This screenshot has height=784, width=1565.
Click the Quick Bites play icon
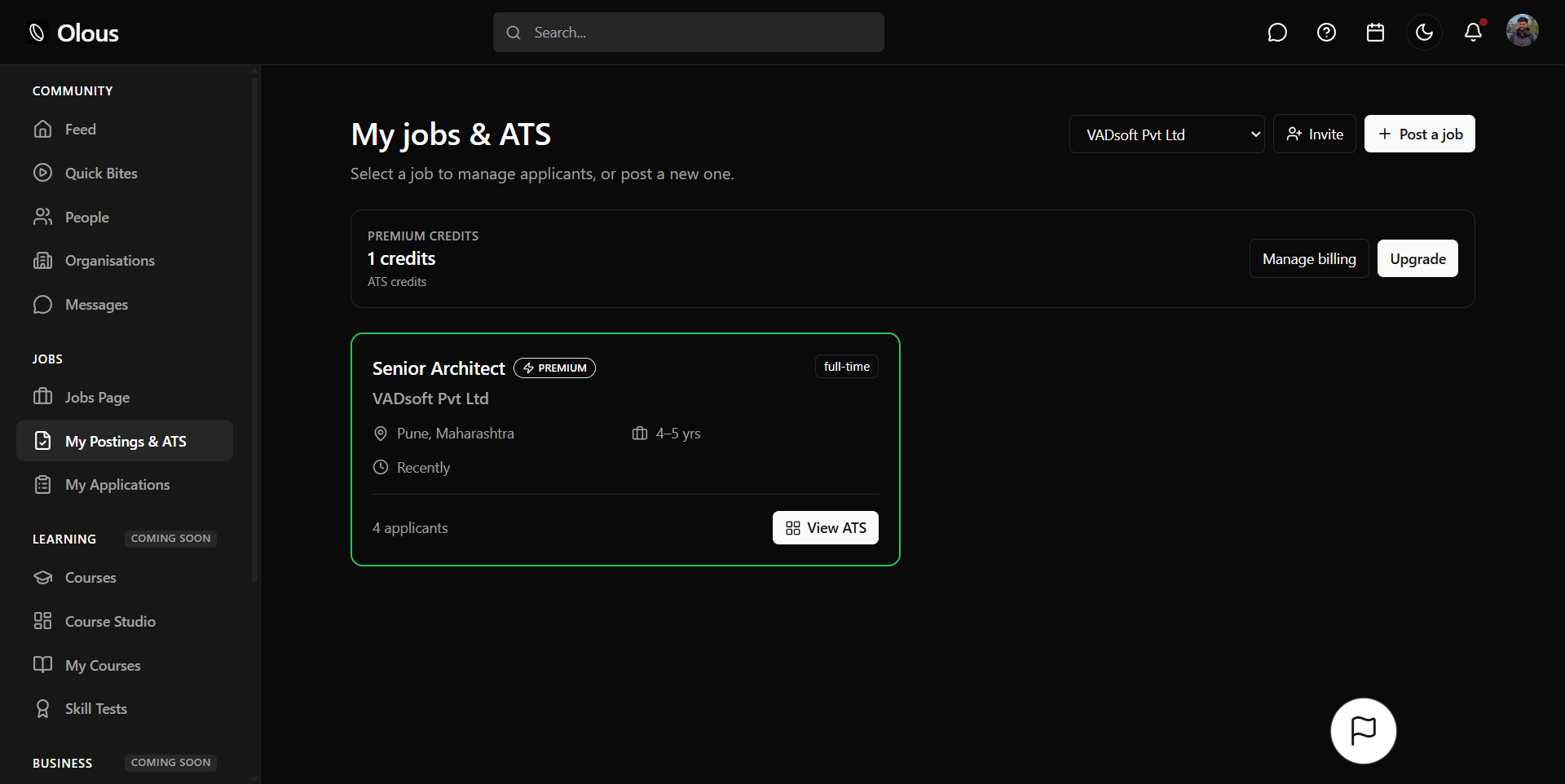(x=42, y=174)
